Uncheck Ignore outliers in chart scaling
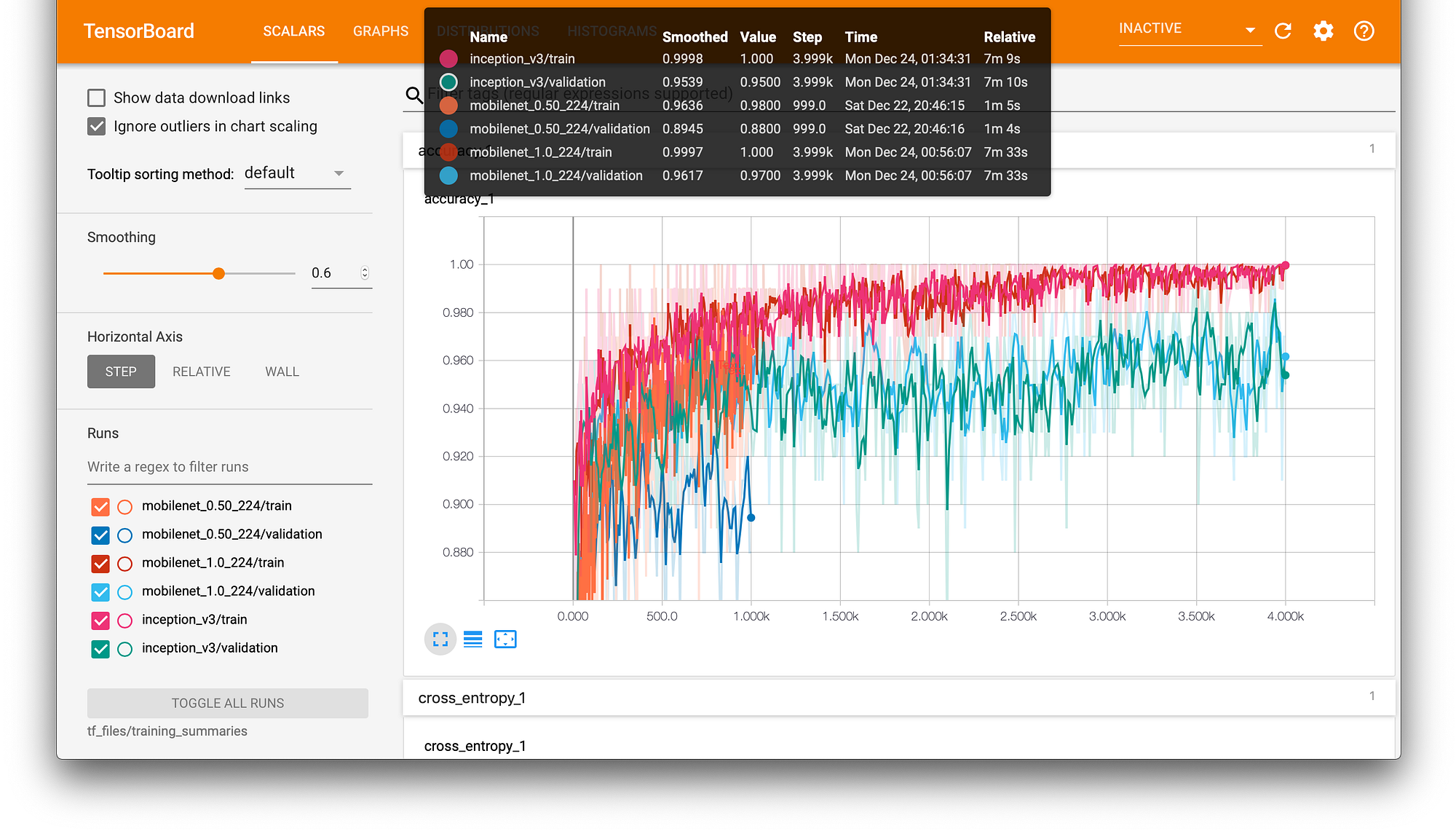 (97, 127)
